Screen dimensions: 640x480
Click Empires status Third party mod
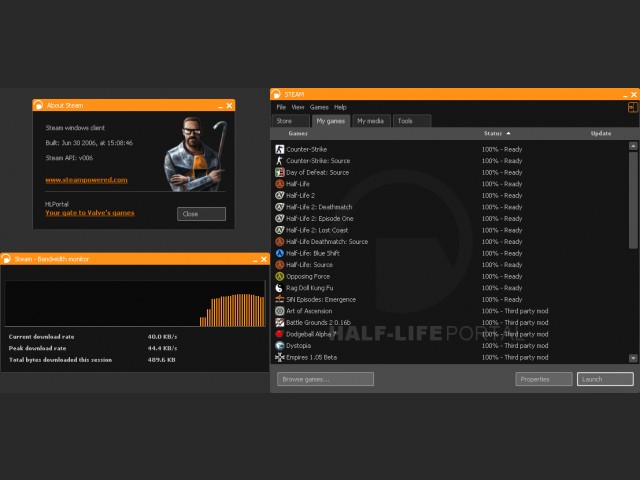tap(515, 358)
